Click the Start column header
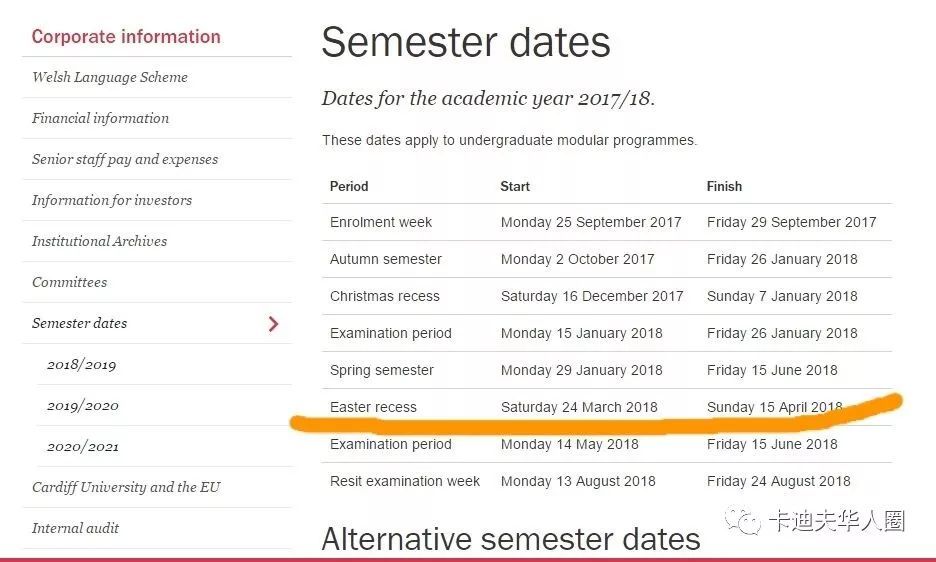The width and height of the screenshot is (936, 562). pyautogui.click(x=515, y=186)
